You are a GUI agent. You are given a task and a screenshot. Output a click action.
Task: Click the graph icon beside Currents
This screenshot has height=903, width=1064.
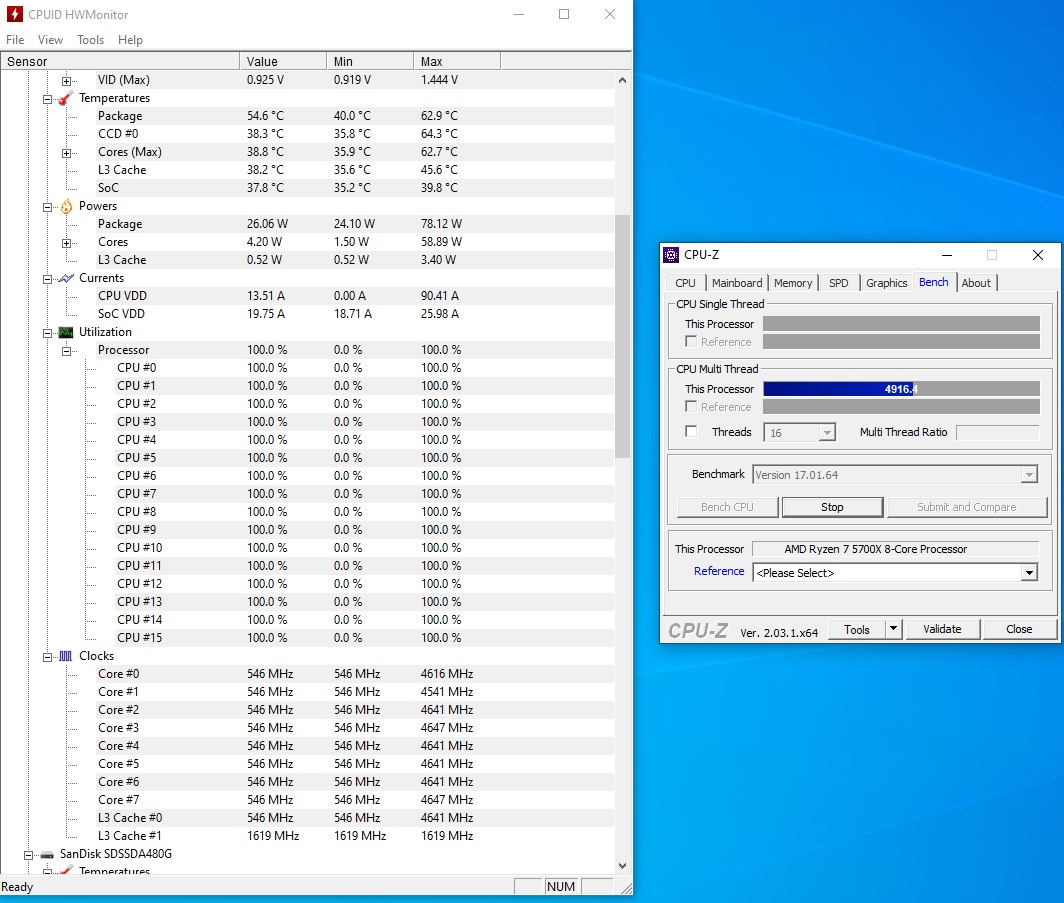(x=66, y=278)
